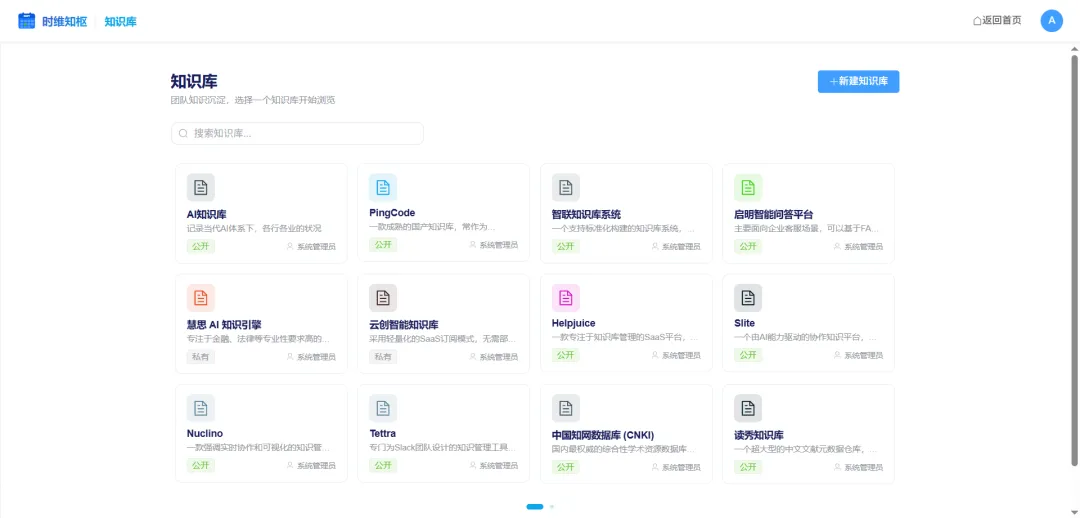
Task: Click the user icon on 云创智能知识库 card
Action: point(472,357)
